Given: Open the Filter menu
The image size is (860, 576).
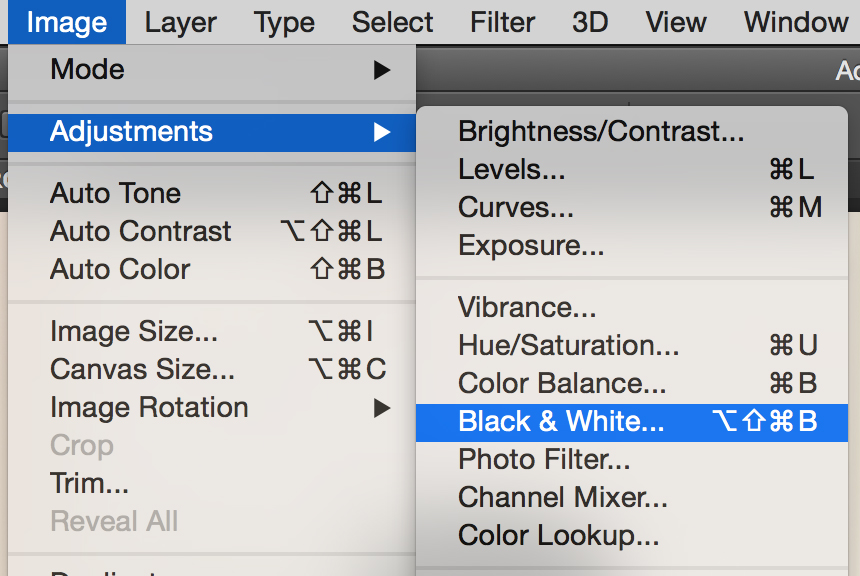Looking at the screenshot, I should pyautogui.click(x=502, y=22).
